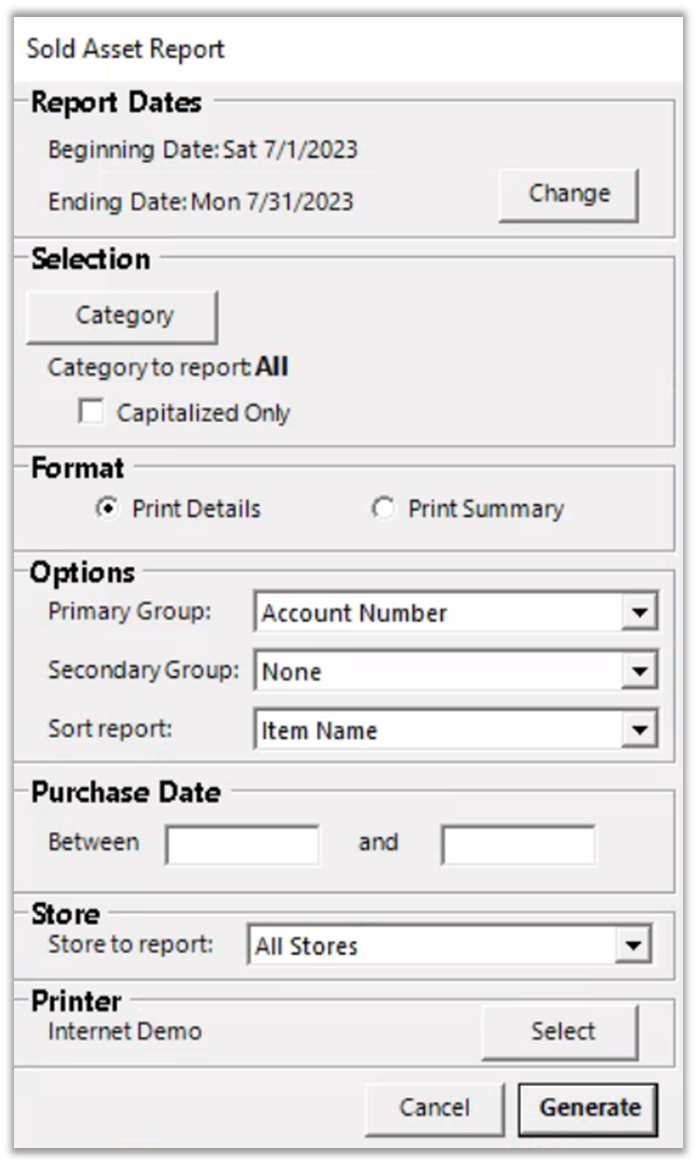
Task: Open the Secondary Group dropdown arrow
Action: click(638, 672)
